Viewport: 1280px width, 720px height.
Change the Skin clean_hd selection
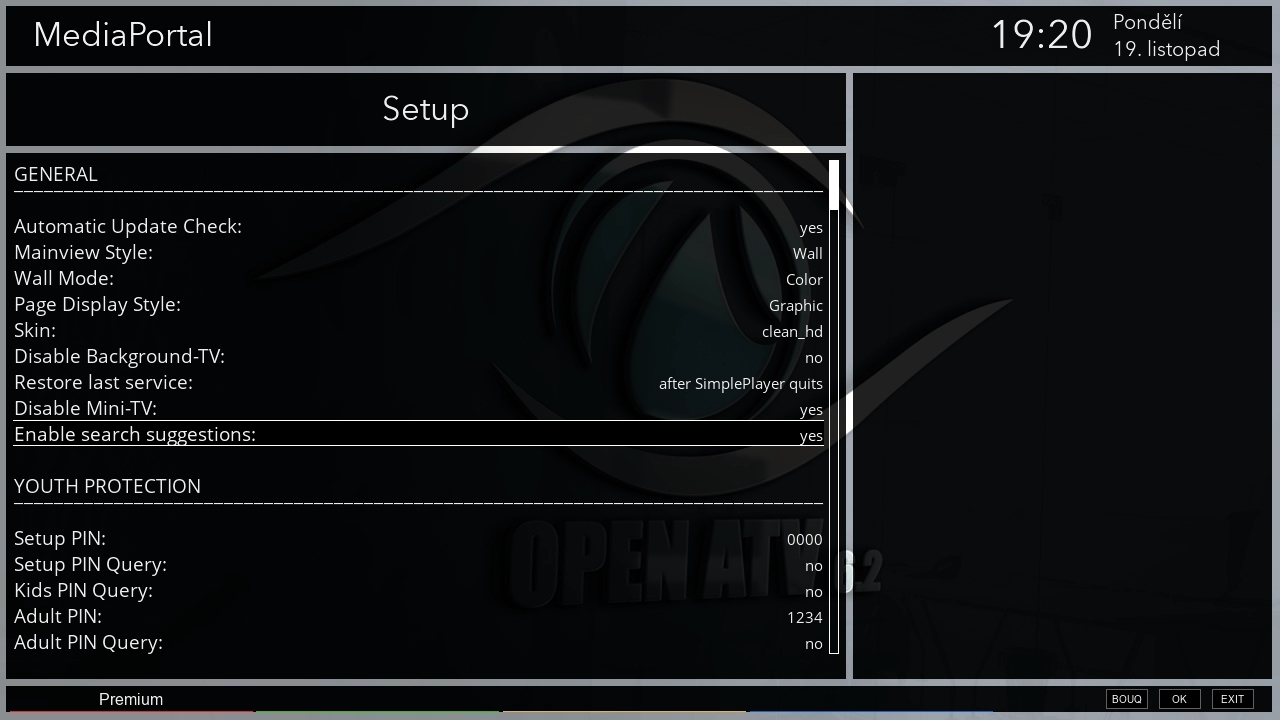point(792,331)
